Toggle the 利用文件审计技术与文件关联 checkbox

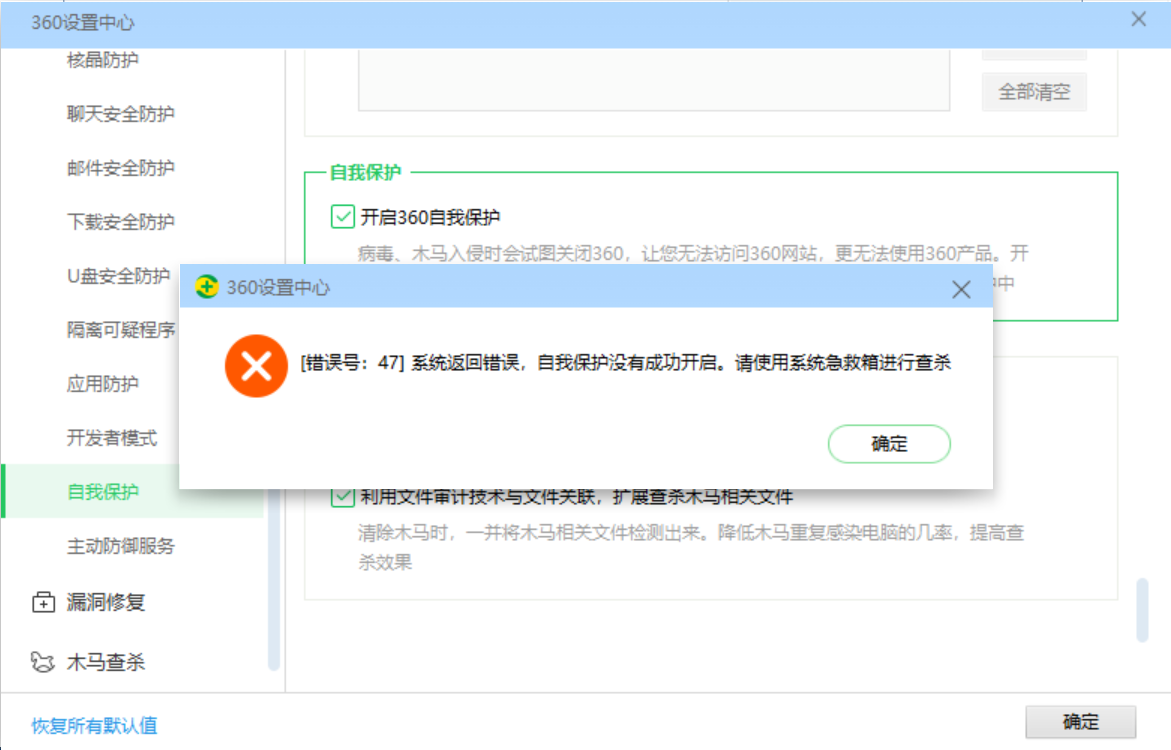click(342, 498)
